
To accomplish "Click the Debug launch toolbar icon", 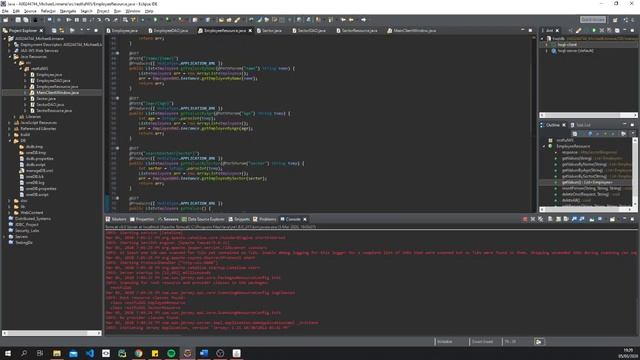I will click(x=143, y=20).
